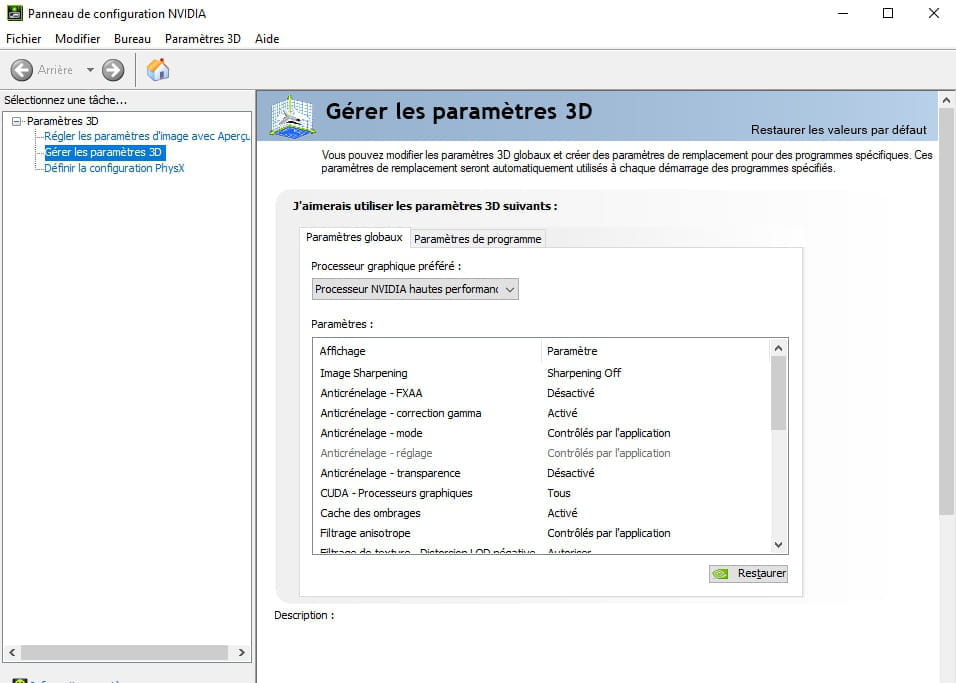
Task: Click settings list scroll up arrow
Action: point(778,348)
